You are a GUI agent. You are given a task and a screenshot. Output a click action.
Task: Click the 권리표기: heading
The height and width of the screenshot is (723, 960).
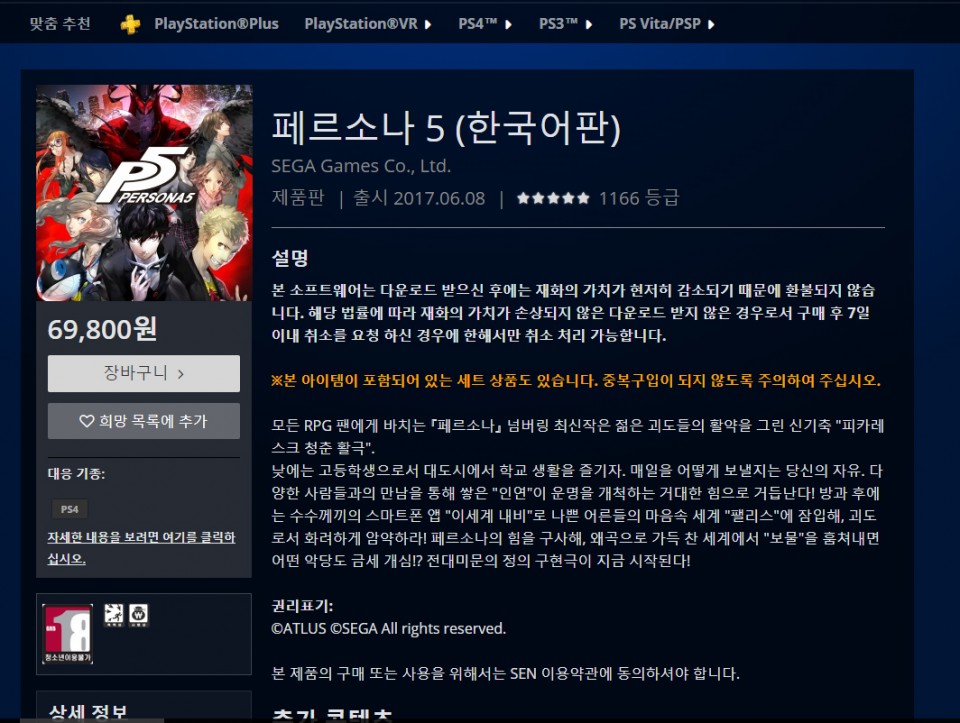click(x=302, y=605)
